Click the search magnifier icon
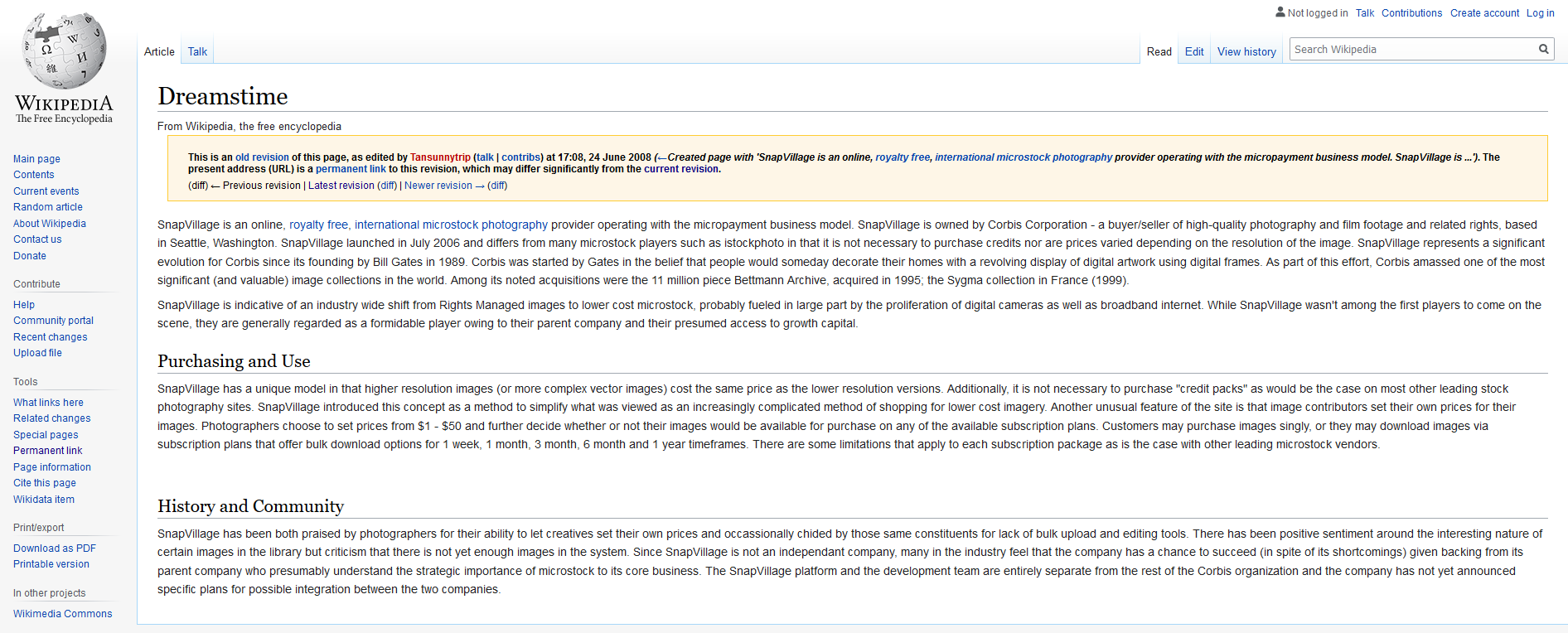 pyautogui.click(x=1543, y=50)
